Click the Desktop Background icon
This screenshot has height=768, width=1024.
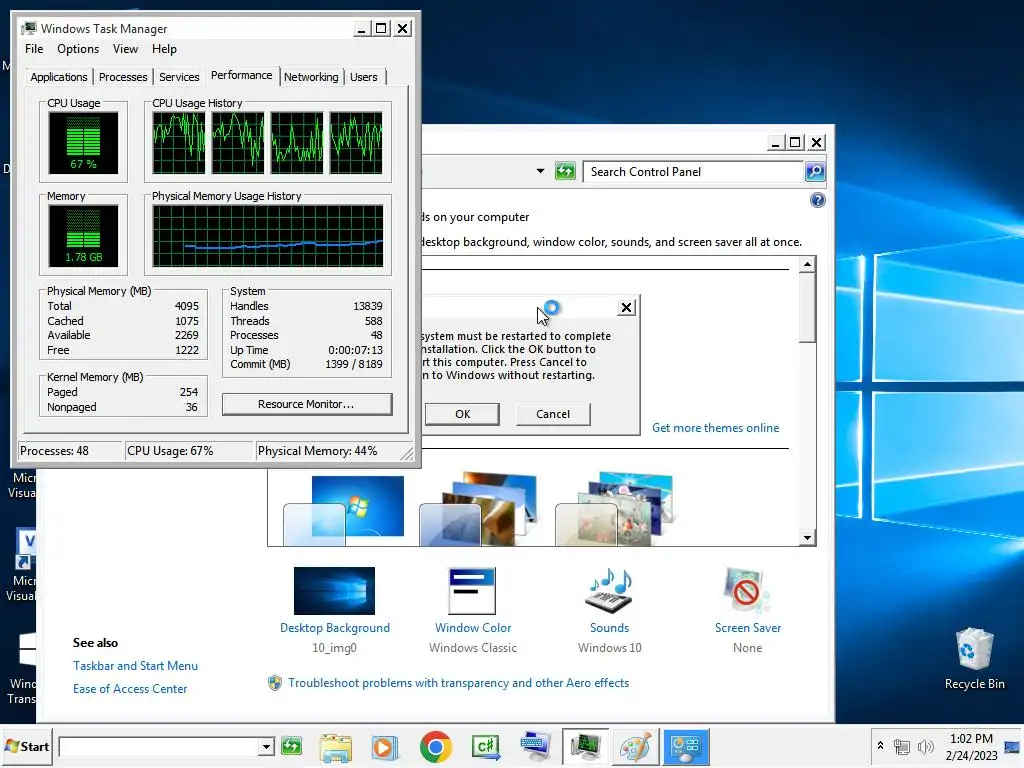334,591
